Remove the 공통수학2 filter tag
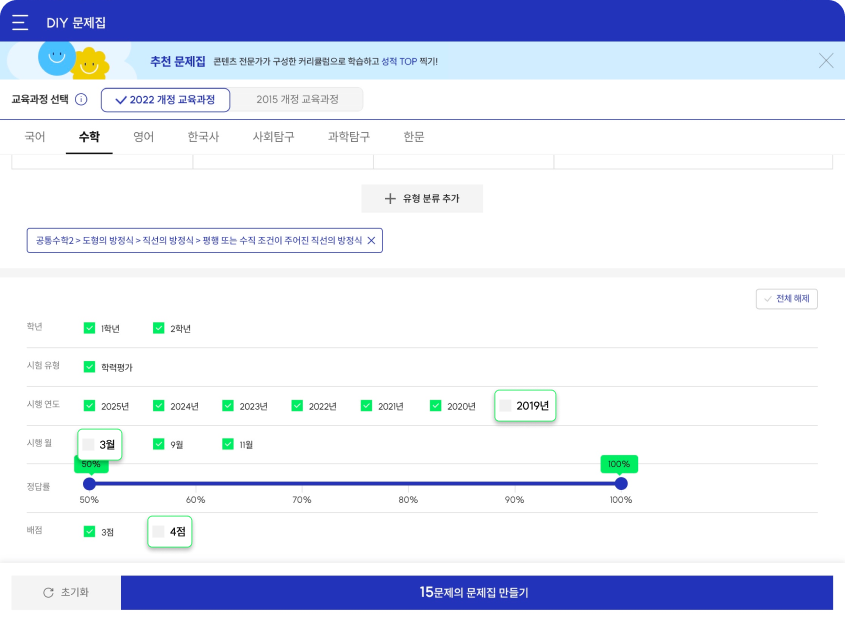This screenshot has height=618, width=845. tap(371, 241)
